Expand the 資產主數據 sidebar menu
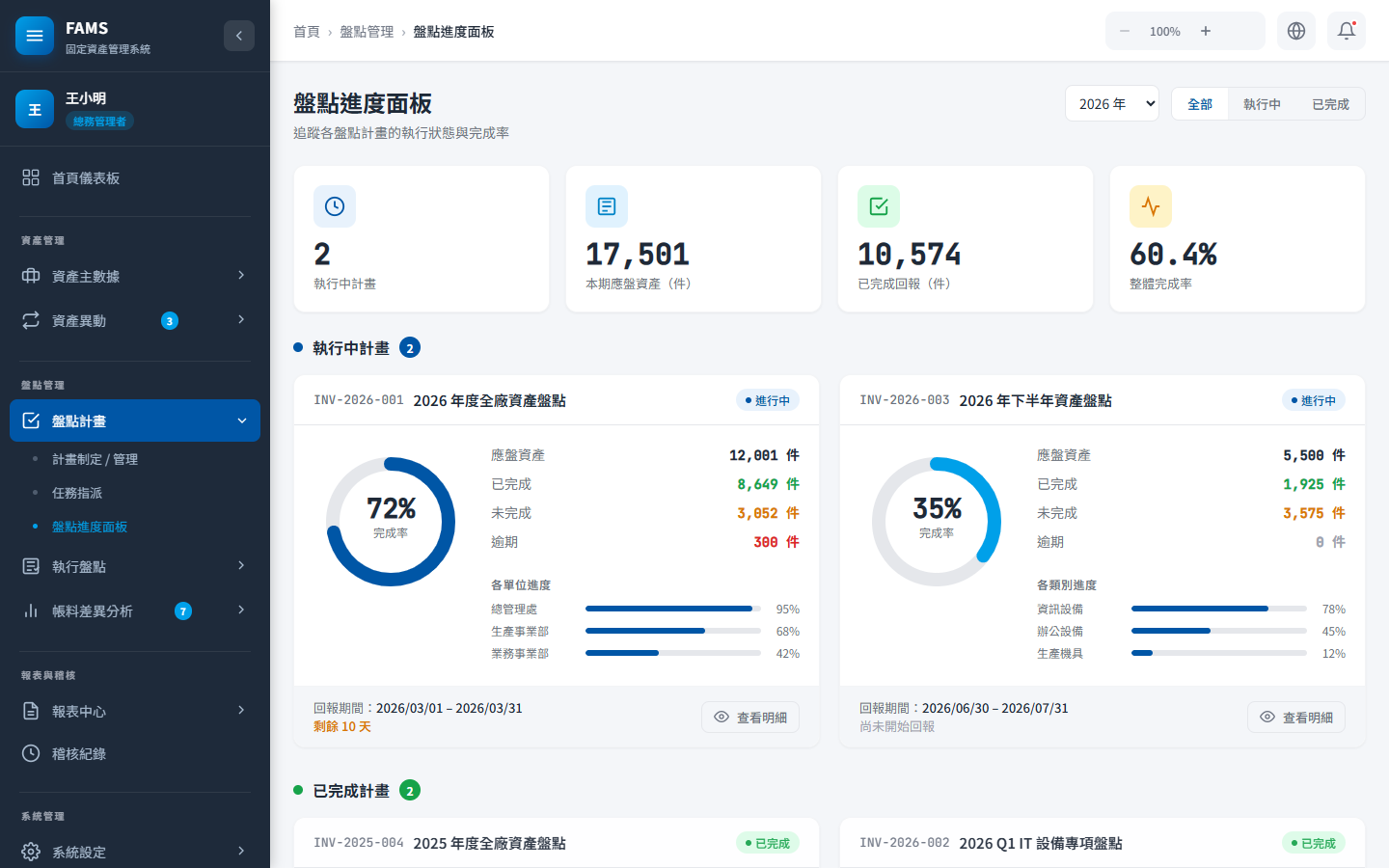Viewport: 1389px width, 868px height. pos(135,276)
